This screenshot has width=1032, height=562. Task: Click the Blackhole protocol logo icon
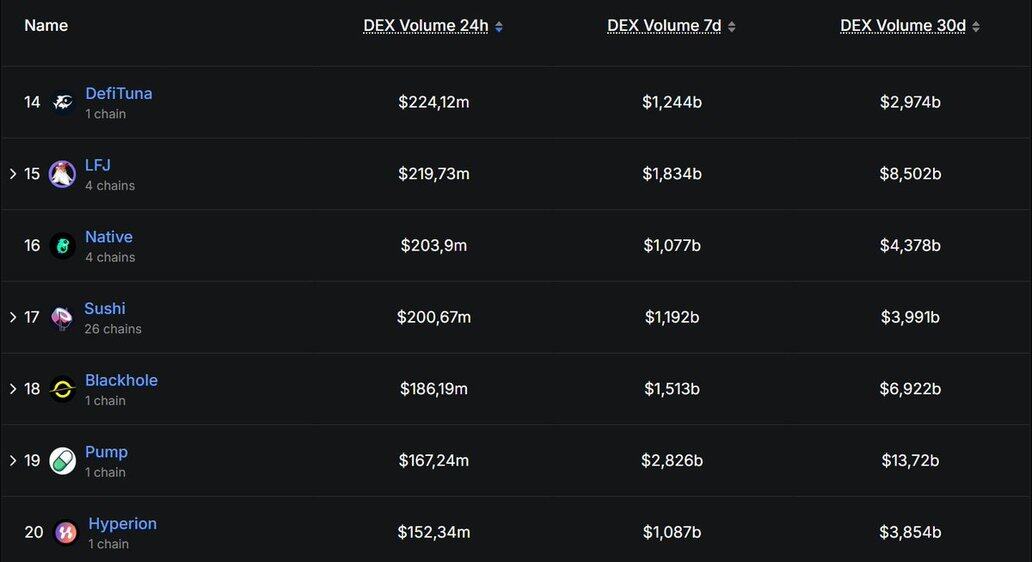click(62, 389)
